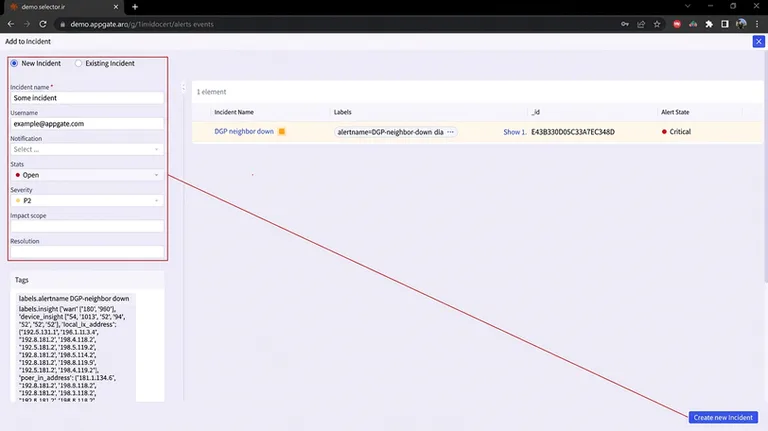The height and width of the screenshot is (431, 768).
Task: Click the _id column header
Action: point(536,112)
